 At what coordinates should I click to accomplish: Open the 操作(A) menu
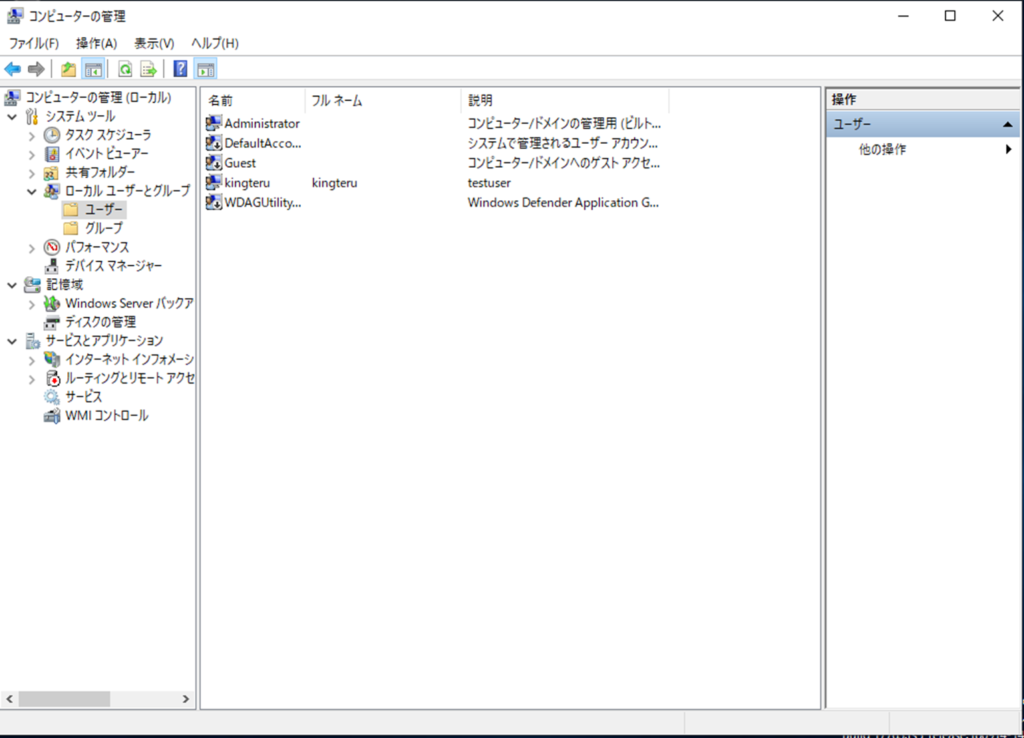click(x=96, y=43)
